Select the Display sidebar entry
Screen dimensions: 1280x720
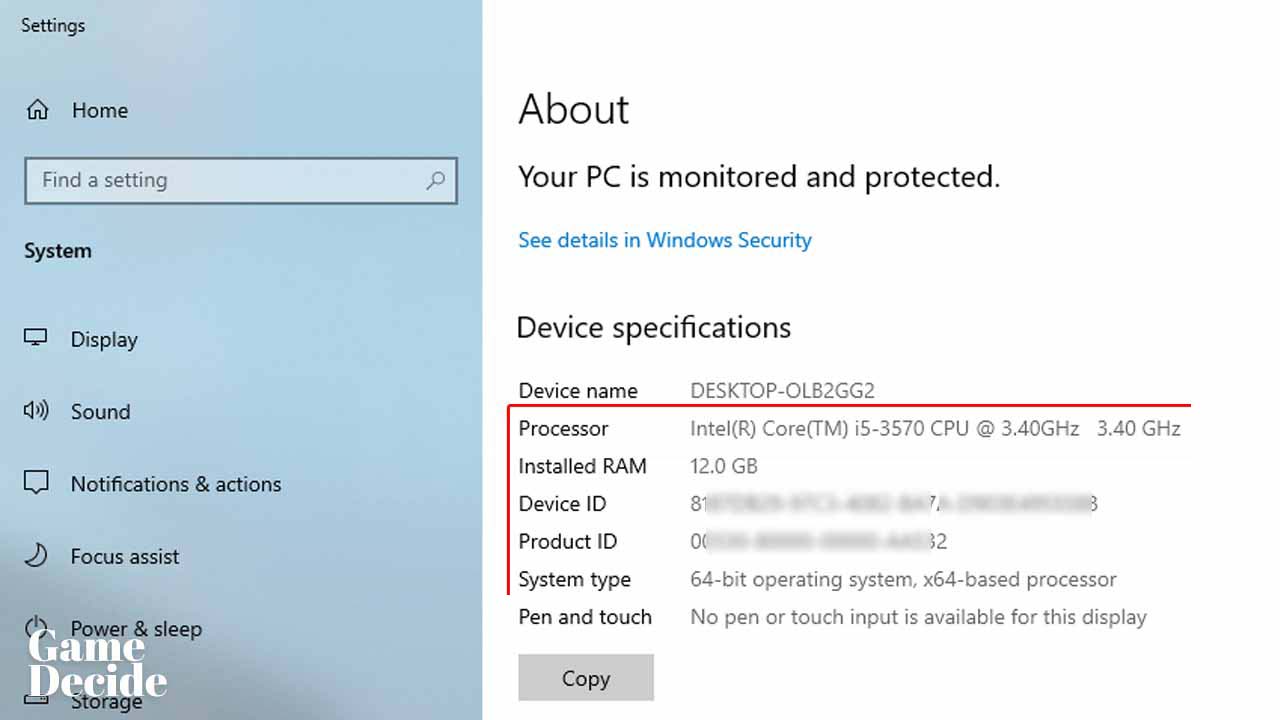[104, 339]
